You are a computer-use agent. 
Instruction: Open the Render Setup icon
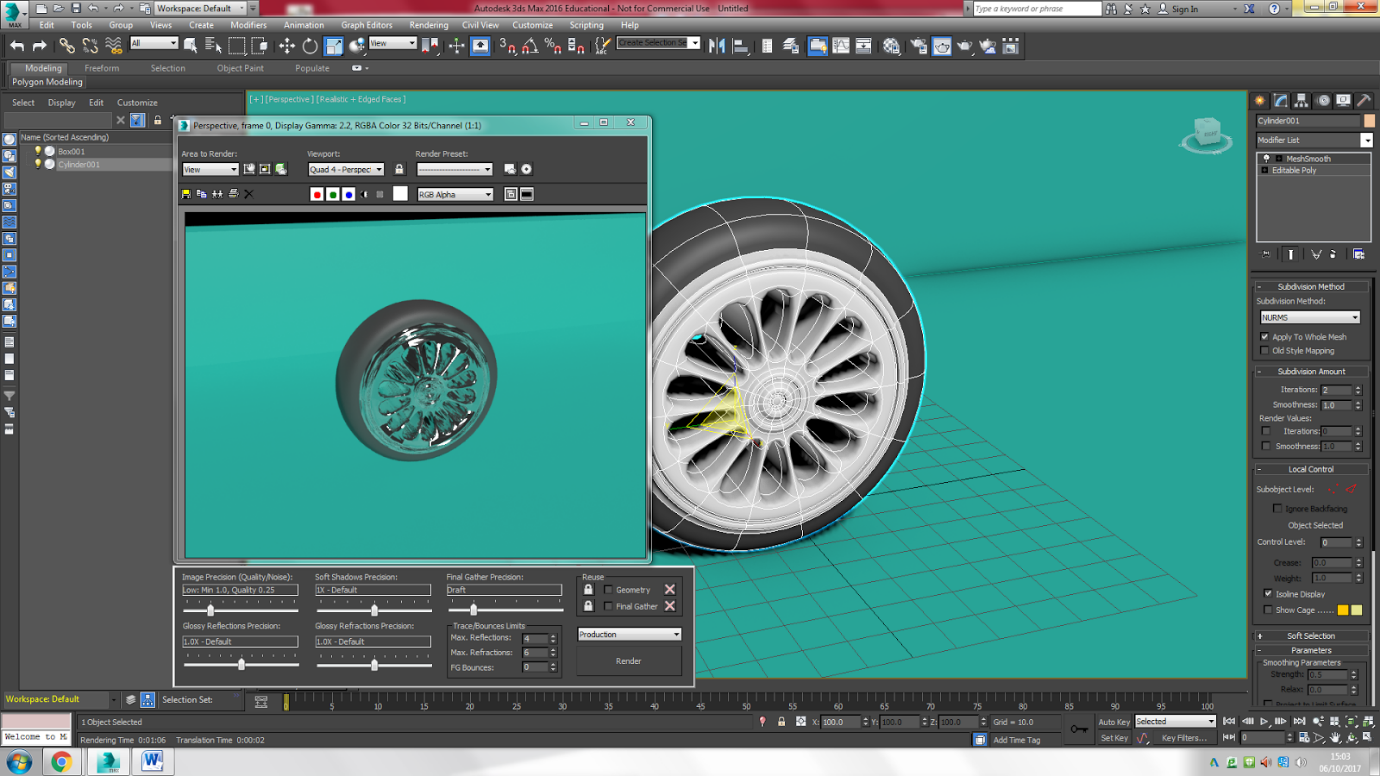[x=918, y=46]
